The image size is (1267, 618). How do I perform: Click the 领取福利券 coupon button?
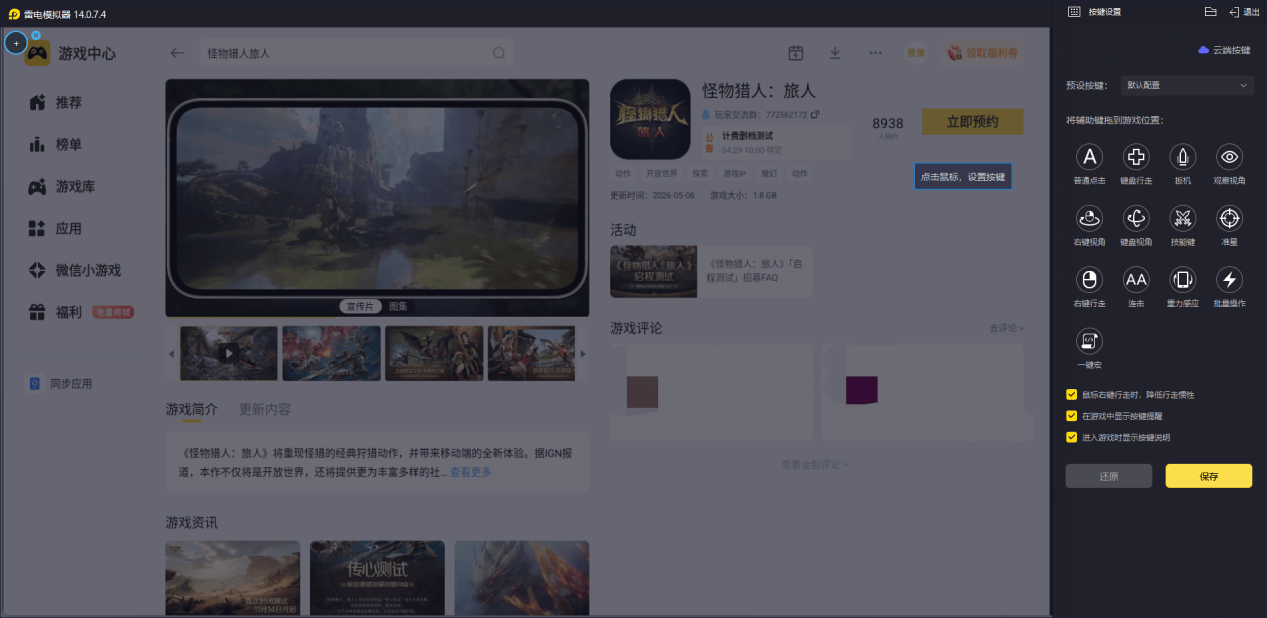click(984, 53)
